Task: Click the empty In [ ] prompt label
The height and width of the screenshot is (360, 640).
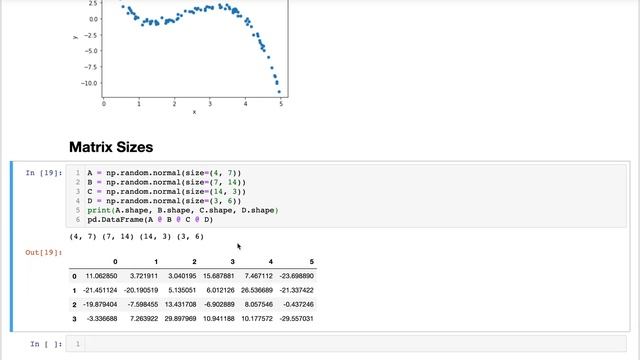Action: 46,344
